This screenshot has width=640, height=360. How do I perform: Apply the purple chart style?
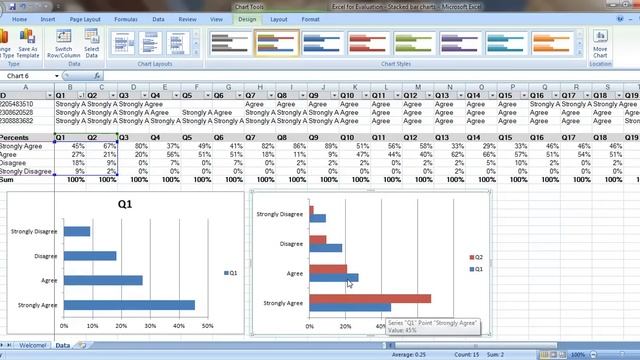(460, 43)
